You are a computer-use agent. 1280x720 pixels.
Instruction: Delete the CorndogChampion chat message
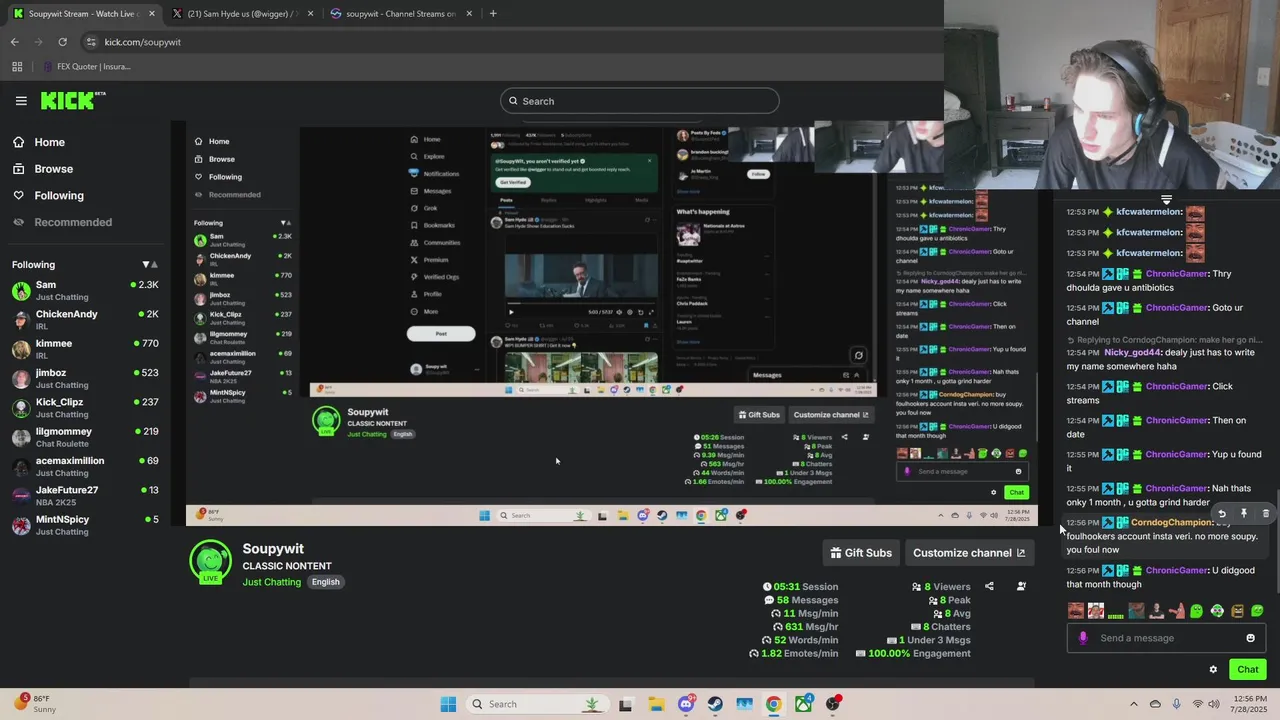(x=1265, y=514)
